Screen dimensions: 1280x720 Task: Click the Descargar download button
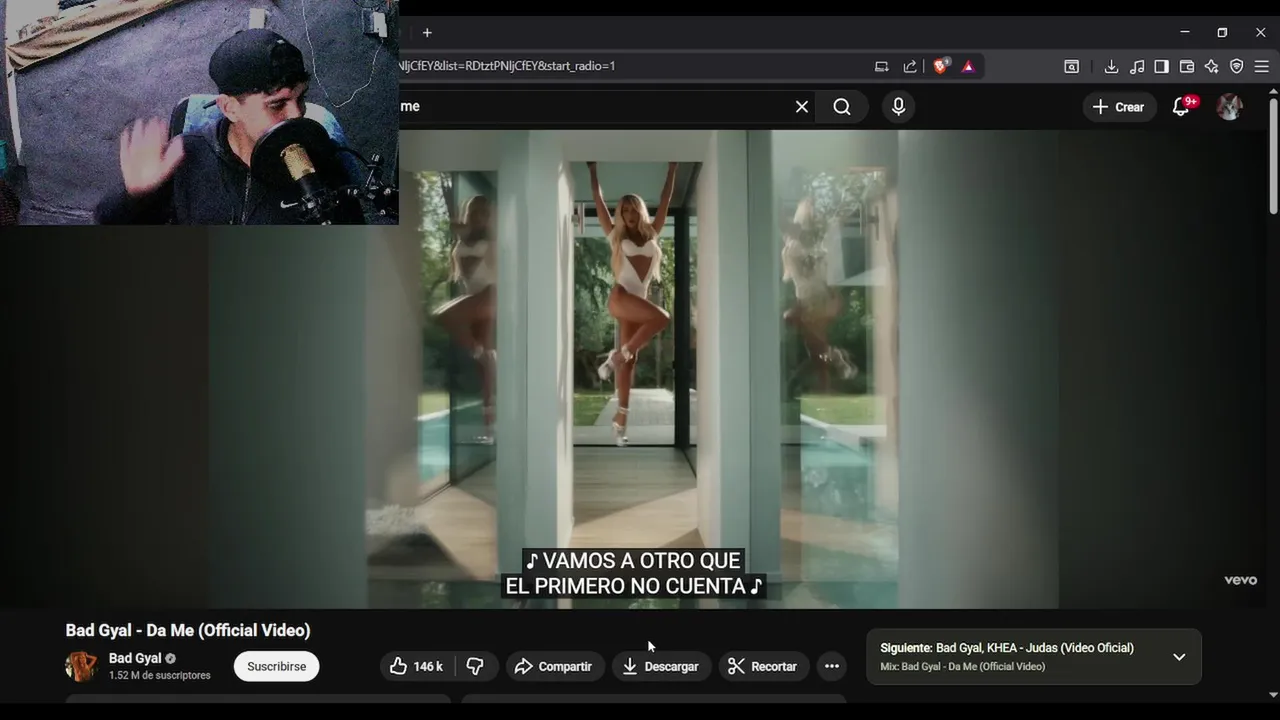click(660, 666)
